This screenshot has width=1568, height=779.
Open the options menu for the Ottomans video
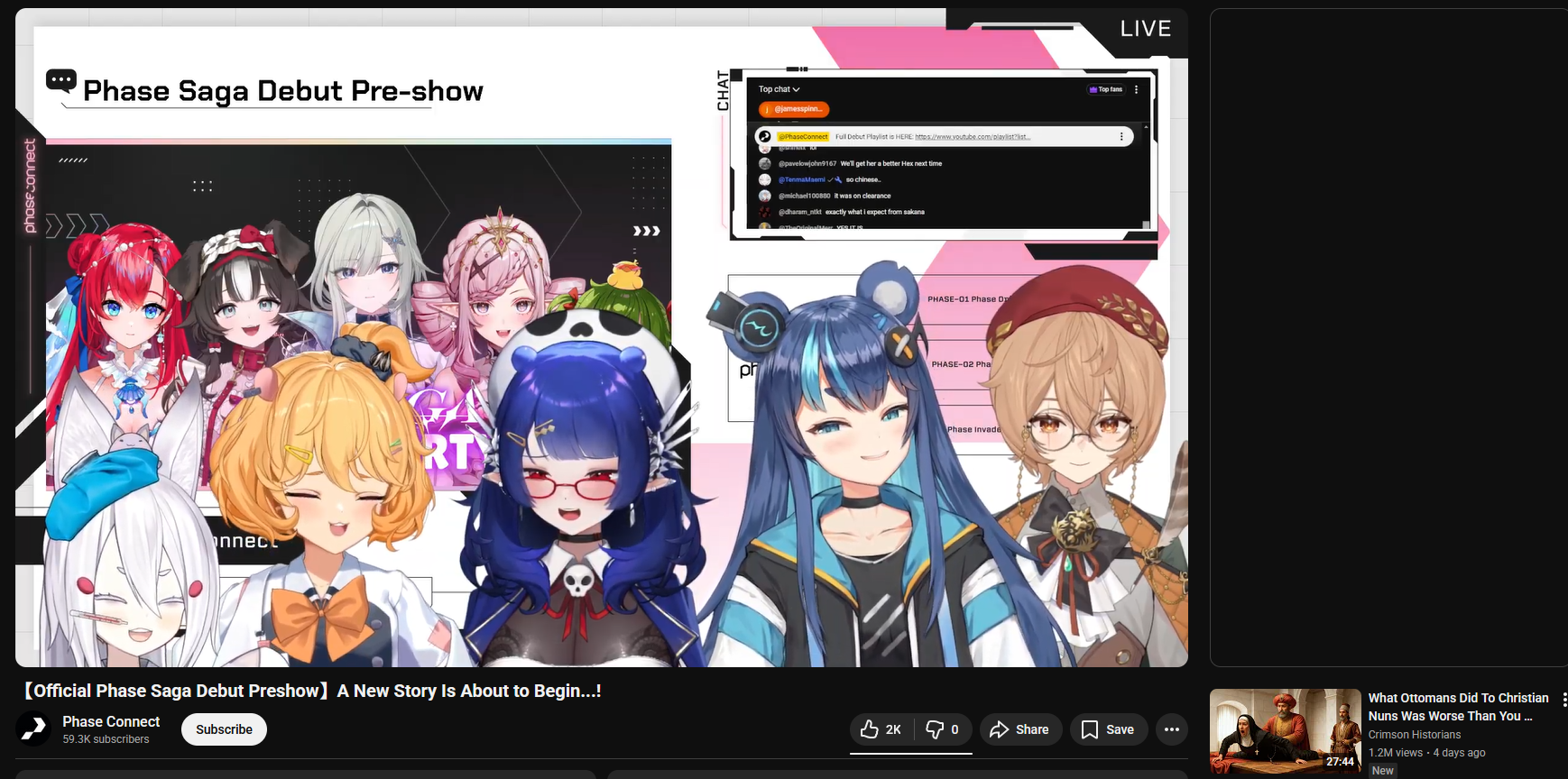point(1563,700)
